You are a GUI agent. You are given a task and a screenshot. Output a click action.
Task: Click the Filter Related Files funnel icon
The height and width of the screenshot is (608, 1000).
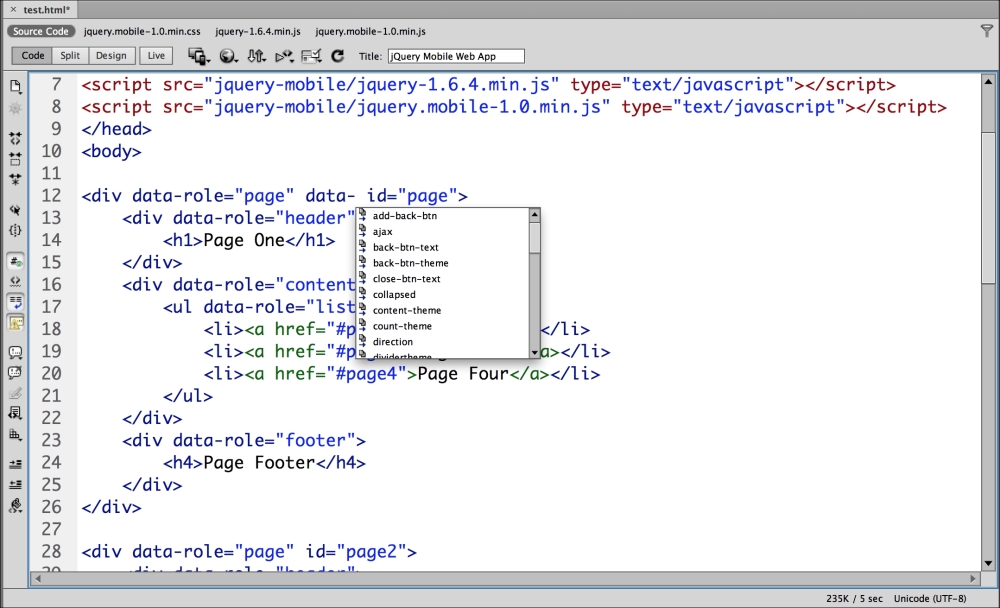pos(987,31)
